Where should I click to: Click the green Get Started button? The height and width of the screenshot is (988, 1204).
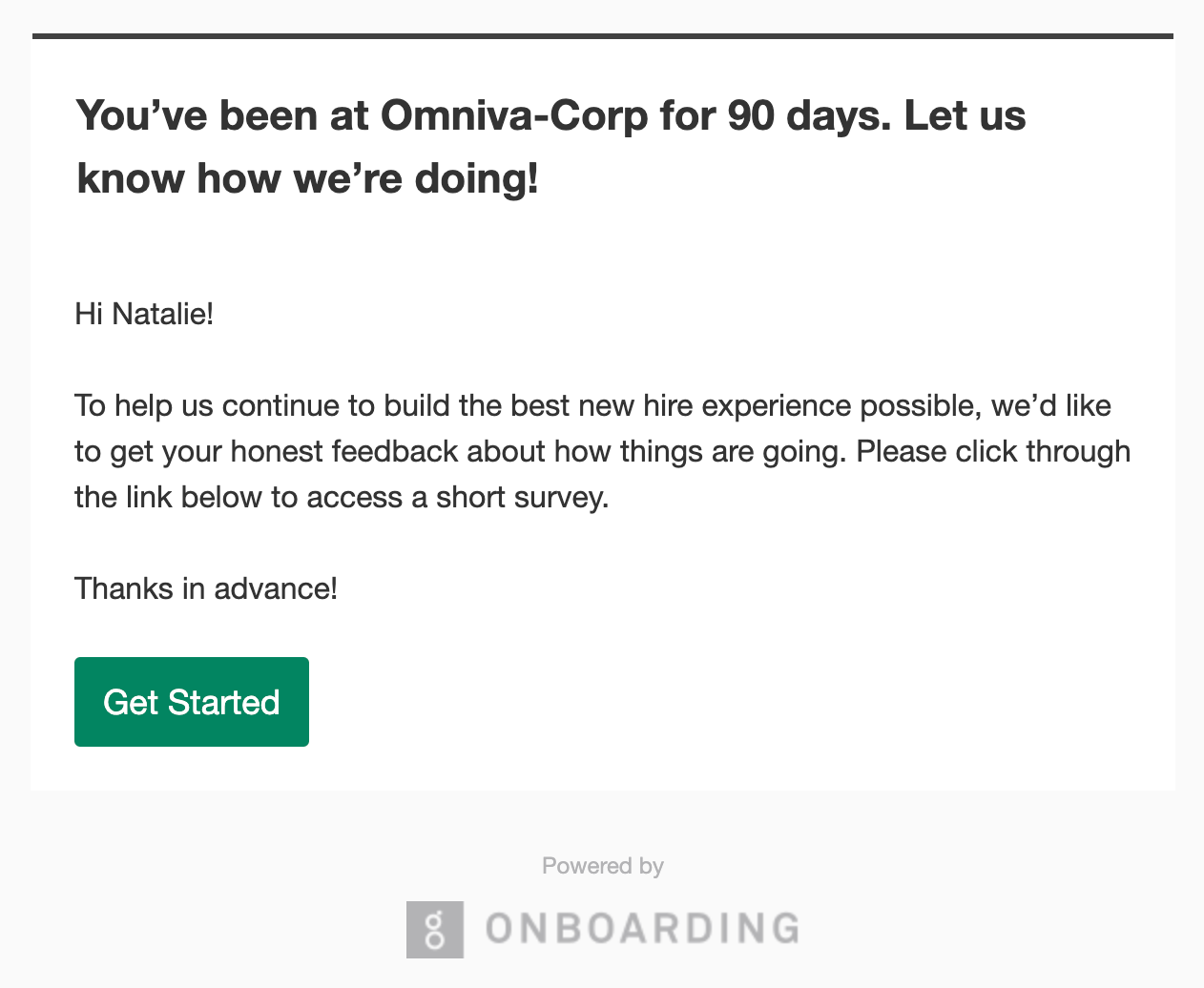[192, 702]
